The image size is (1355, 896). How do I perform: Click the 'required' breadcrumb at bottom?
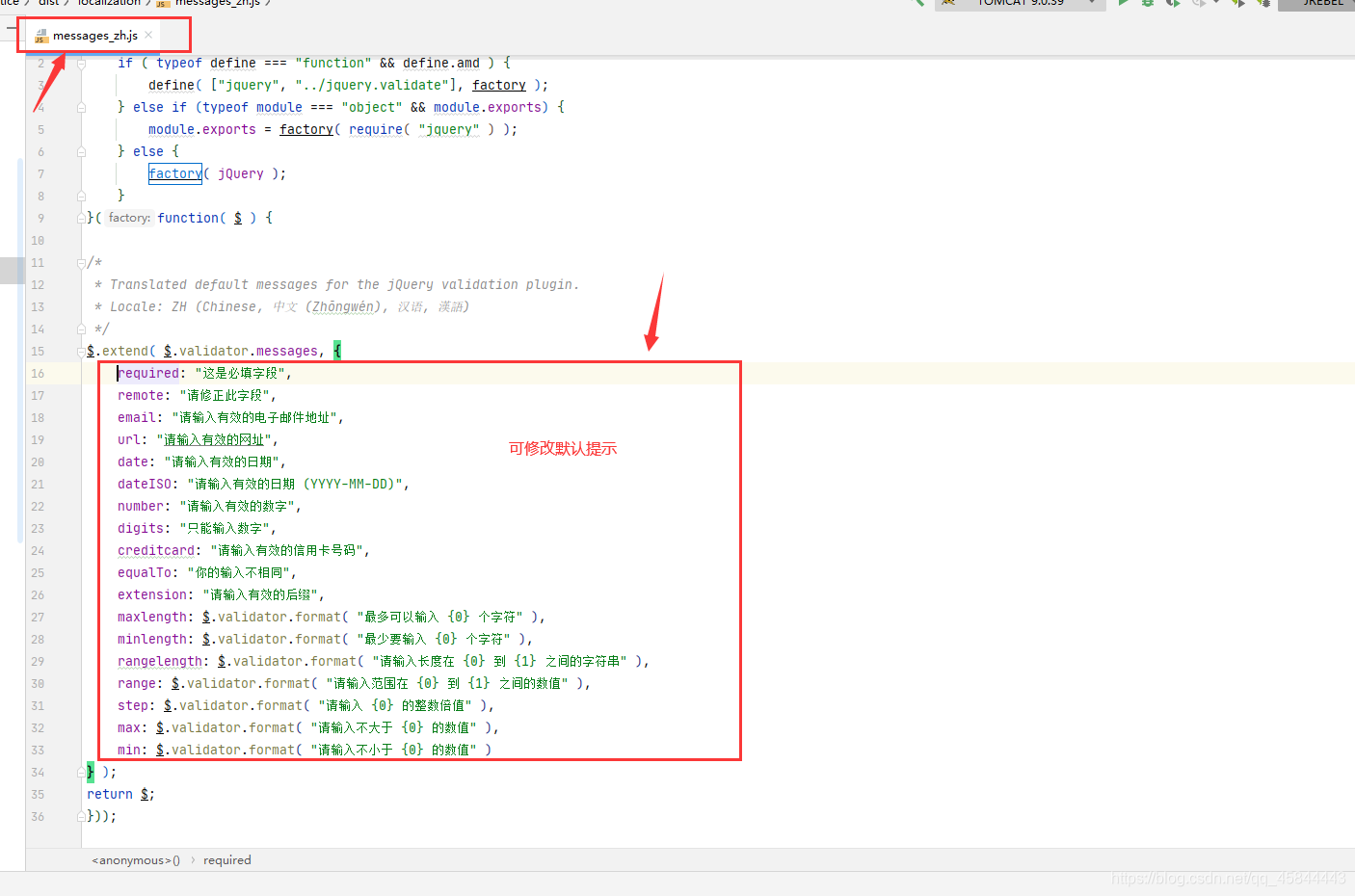[227, 860]
